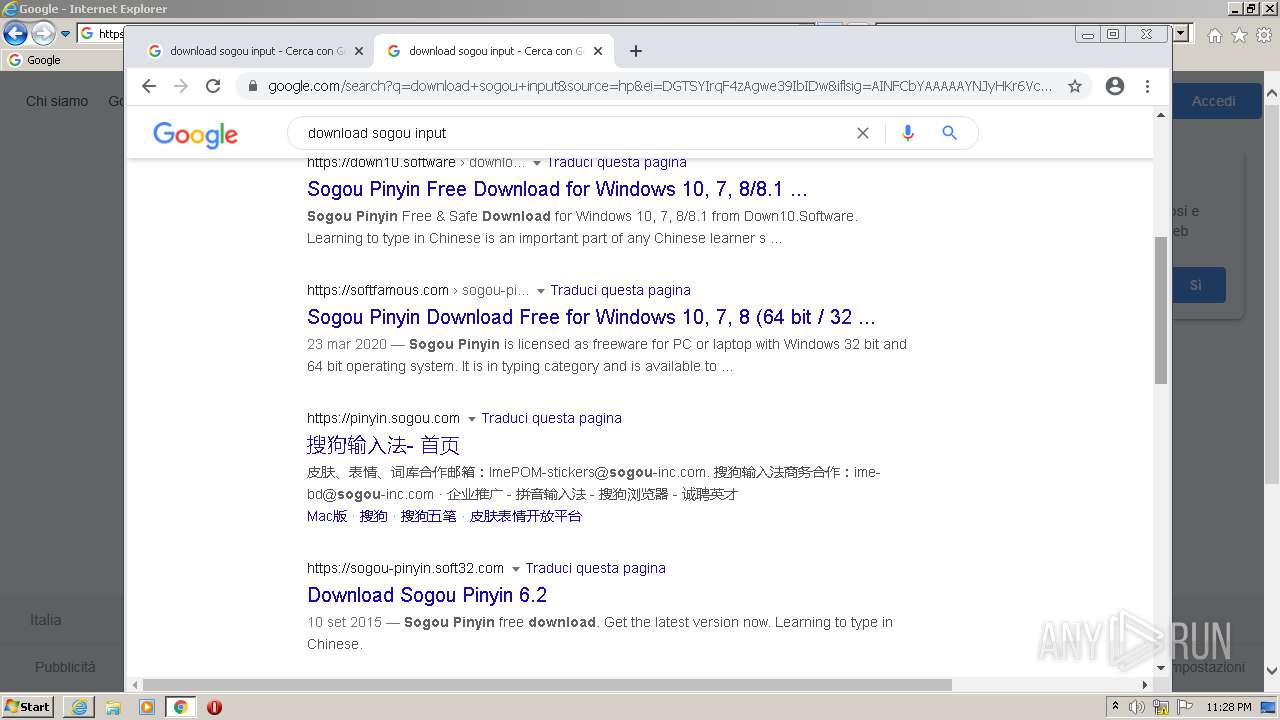Switch to Chrome via taskbar button
The height and width of the screenshot is (720, 1280).
[181, 707]
